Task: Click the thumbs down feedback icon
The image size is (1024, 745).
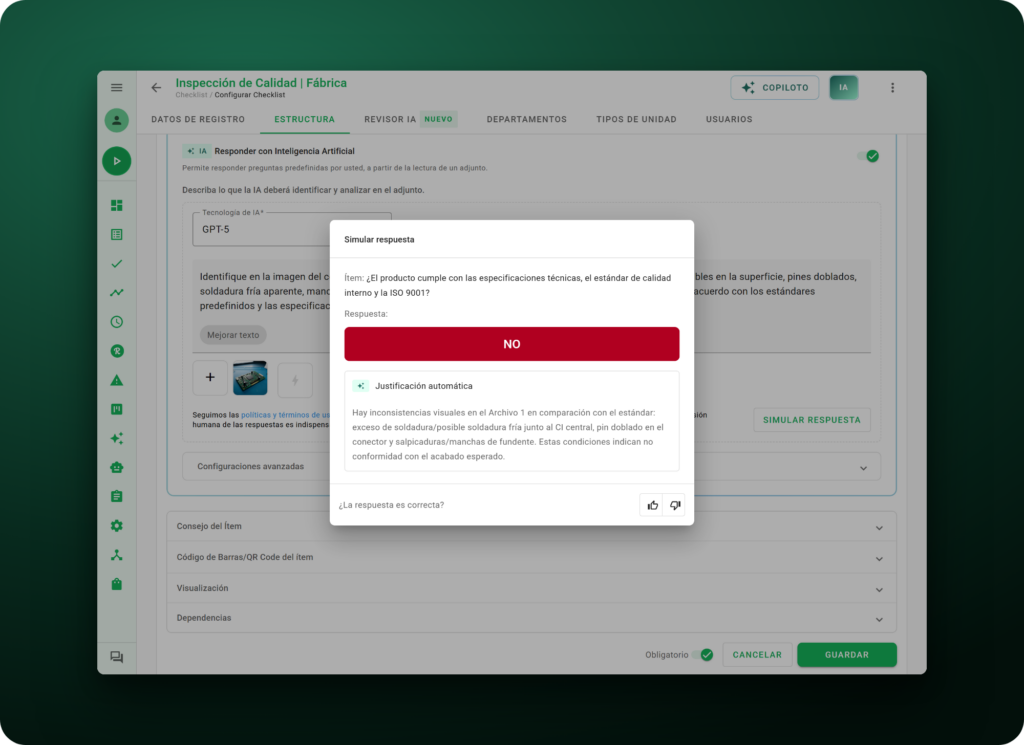Action: (x=675, y=505)
